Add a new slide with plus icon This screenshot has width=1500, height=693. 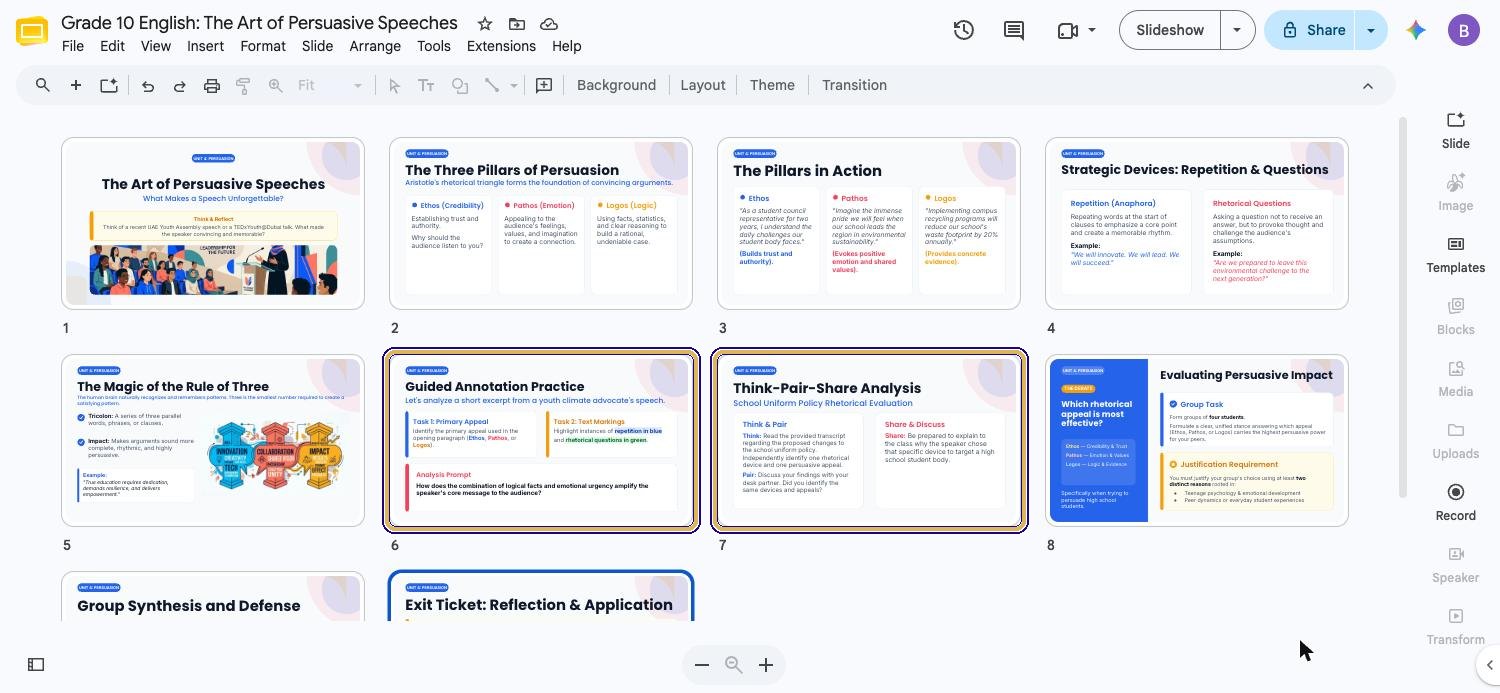click(75, 85)
